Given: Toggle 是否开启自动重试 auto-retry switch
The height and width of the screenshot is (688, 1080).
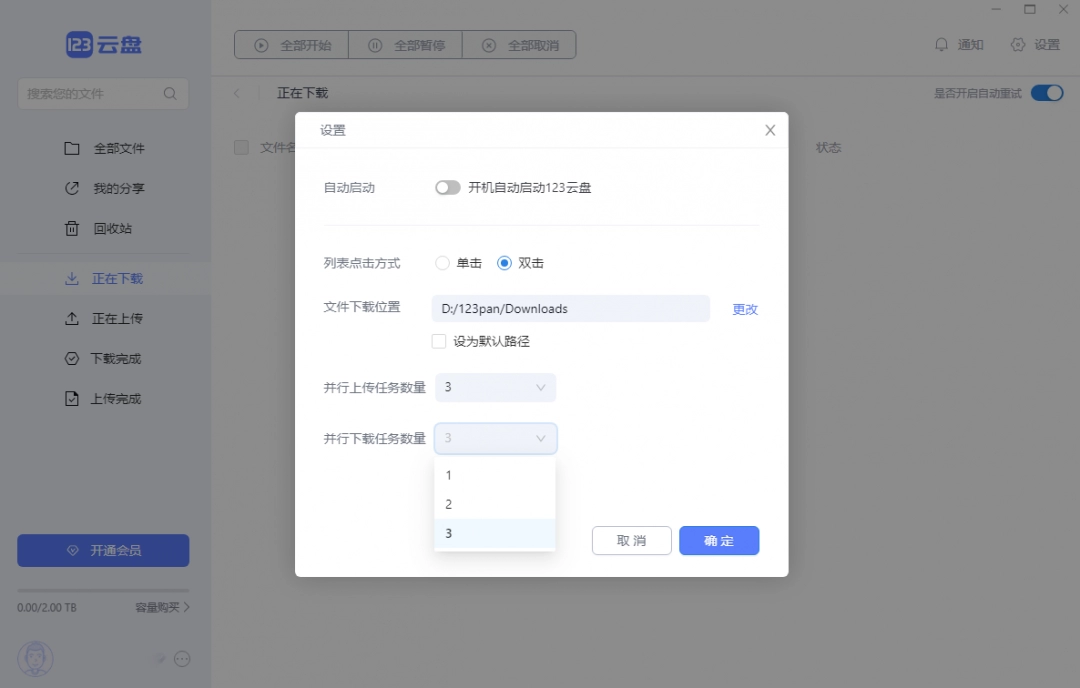Looking at the screenshot, I should (x=1046, y=92).
